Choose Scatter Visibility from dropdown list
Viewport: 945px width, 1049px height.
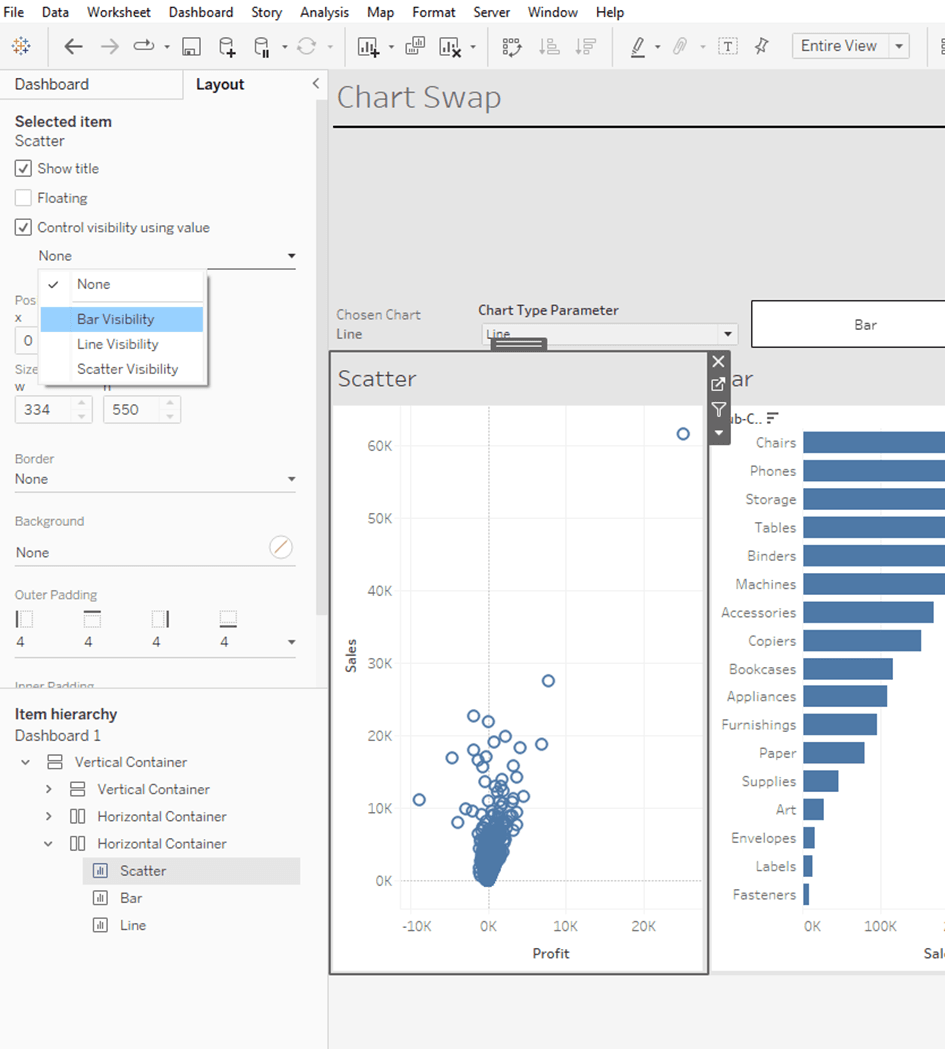pyautogui.click(x=122, y=369)
